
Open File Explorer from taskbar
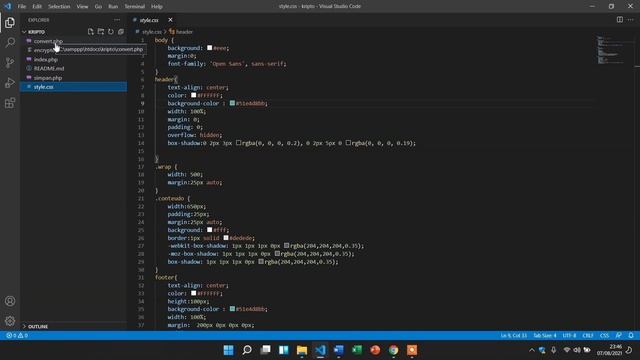[302, 350]
